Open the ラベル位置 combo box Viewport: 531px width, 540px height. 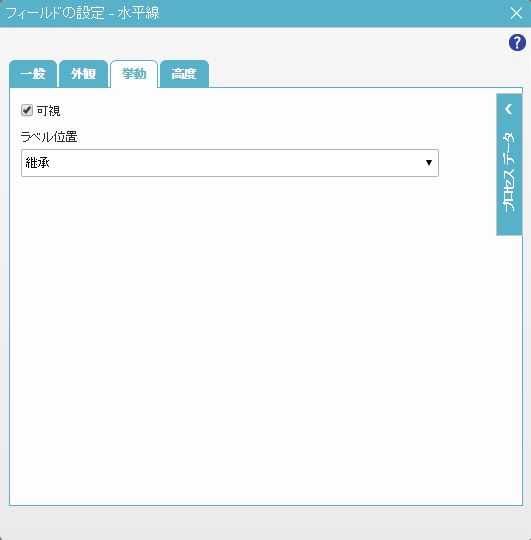click(x=230, y=163)
